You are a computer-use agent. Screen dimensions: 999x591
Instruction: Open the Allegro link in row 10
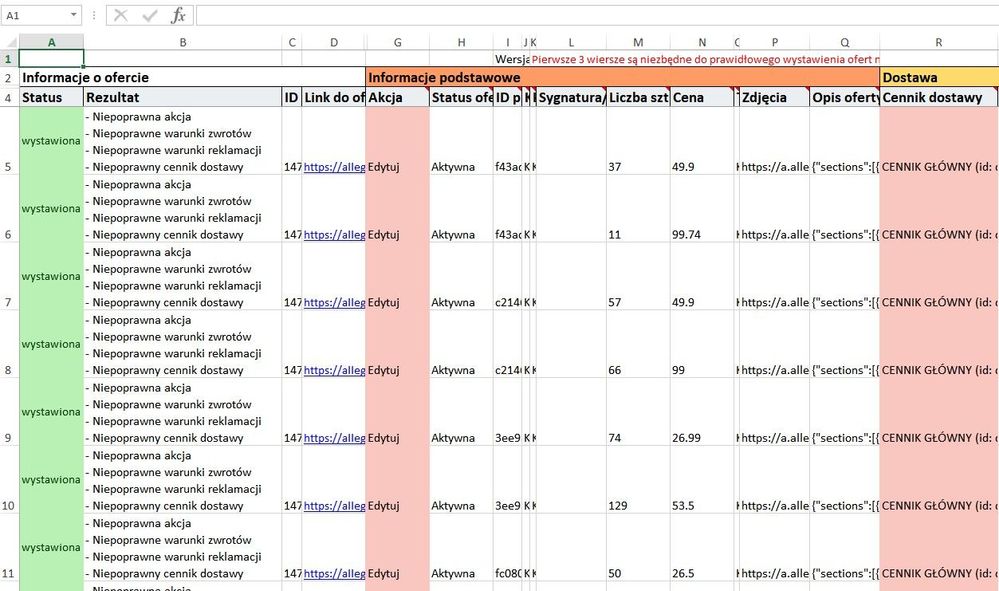(x=334, y=506)
